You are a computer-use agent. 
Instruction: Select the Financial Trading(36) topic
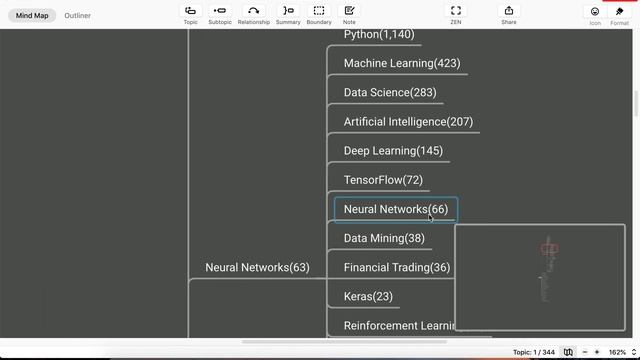click(x=397, y=267)
